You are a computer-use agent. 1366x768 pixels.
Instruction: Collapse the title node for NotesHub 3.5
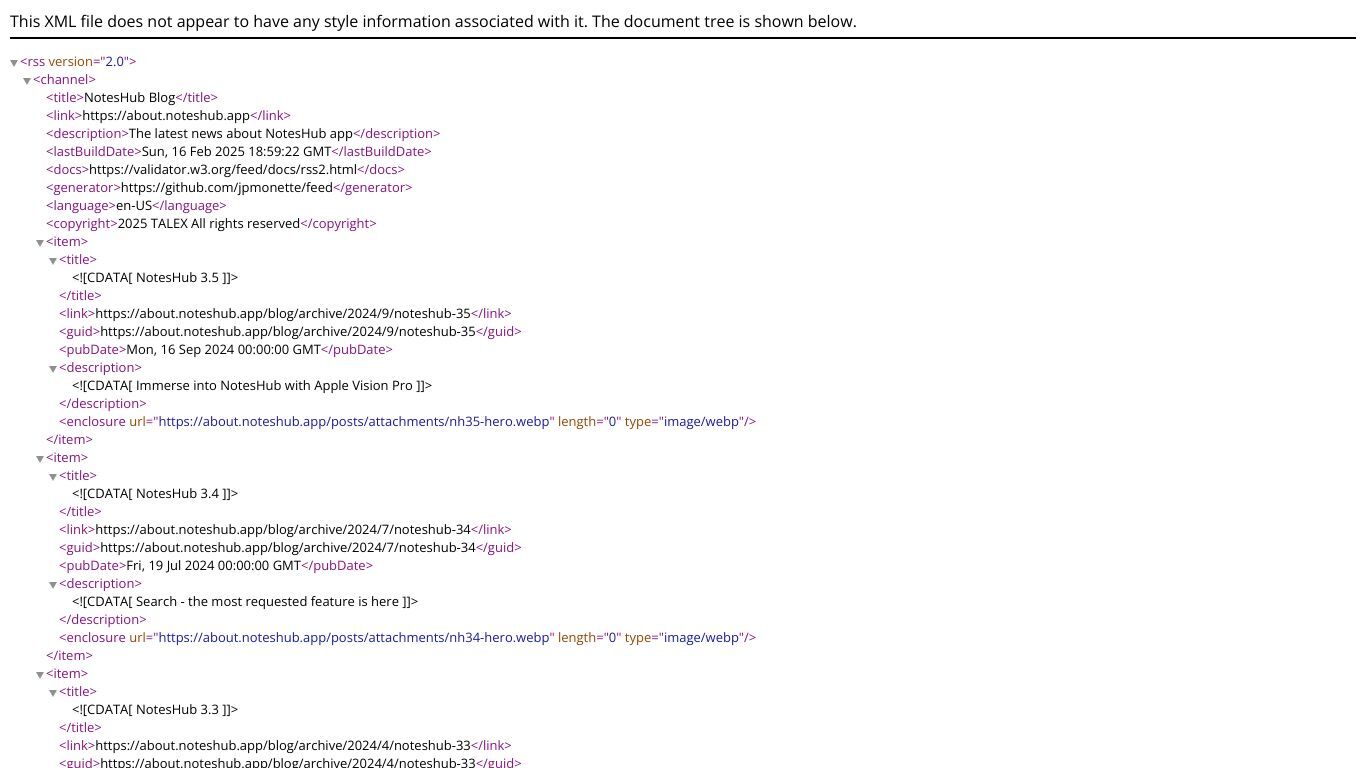pyautogui.click(x=53, y=261)
